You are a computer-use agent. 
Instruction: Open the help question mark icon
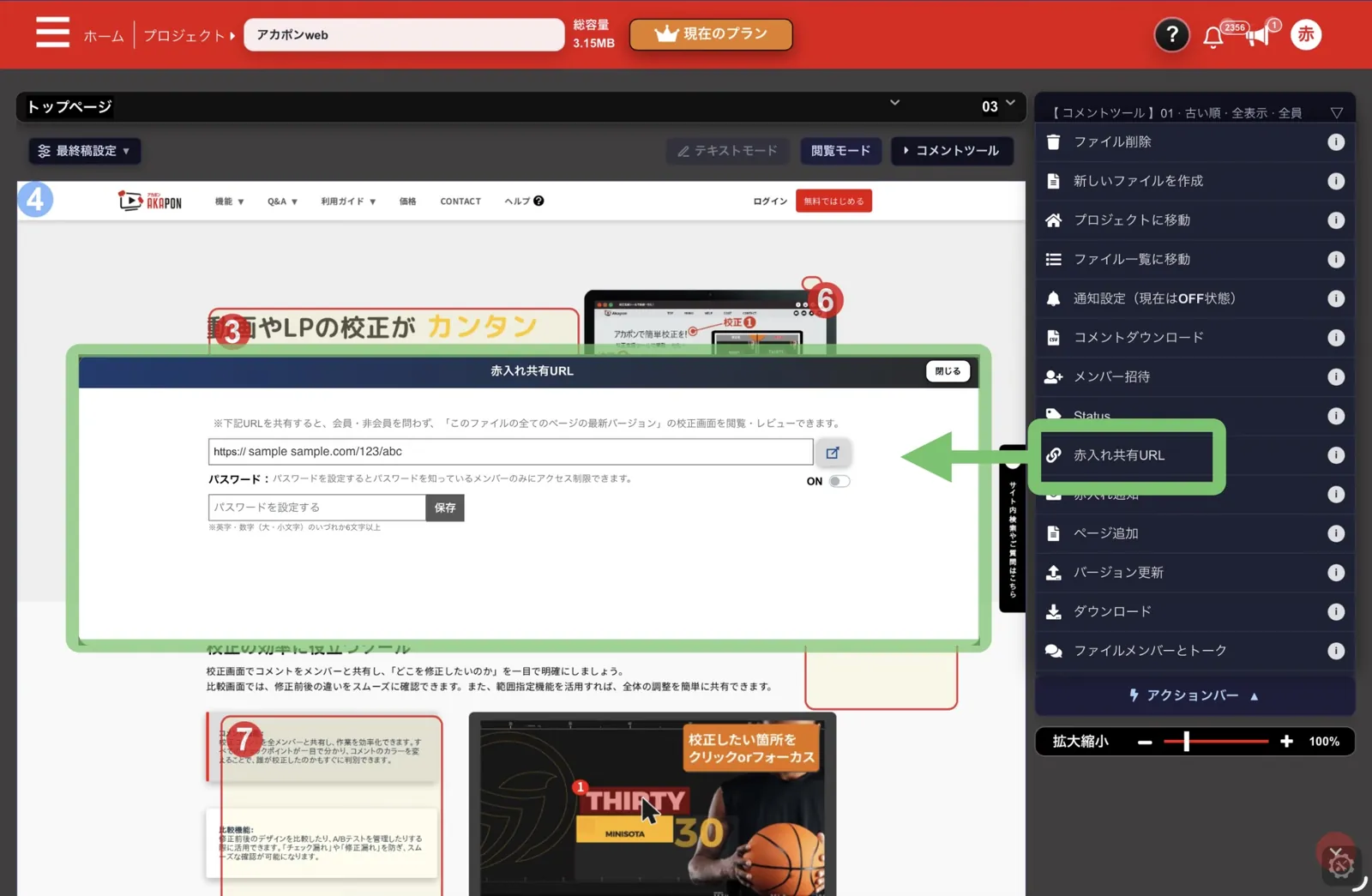(x=1171, y=35)
